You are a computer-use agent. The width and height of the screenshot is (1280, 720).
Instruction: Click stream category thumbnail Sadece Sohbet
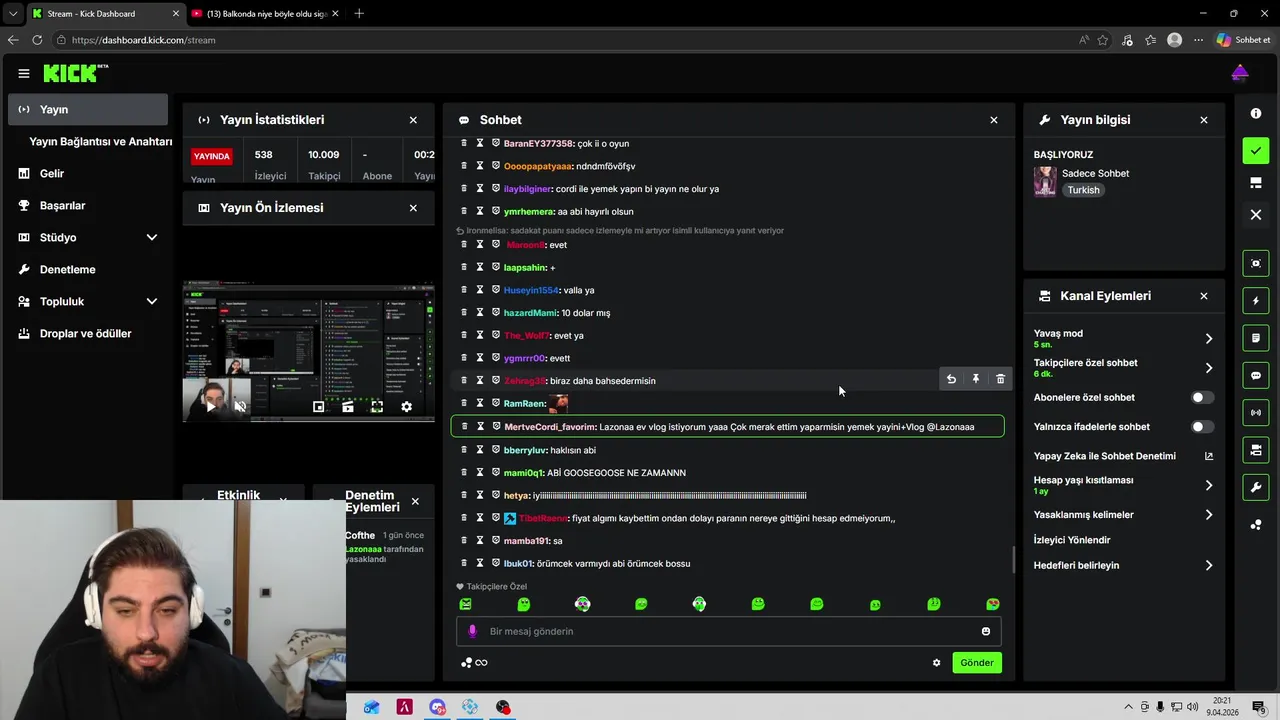(1045, 181)
